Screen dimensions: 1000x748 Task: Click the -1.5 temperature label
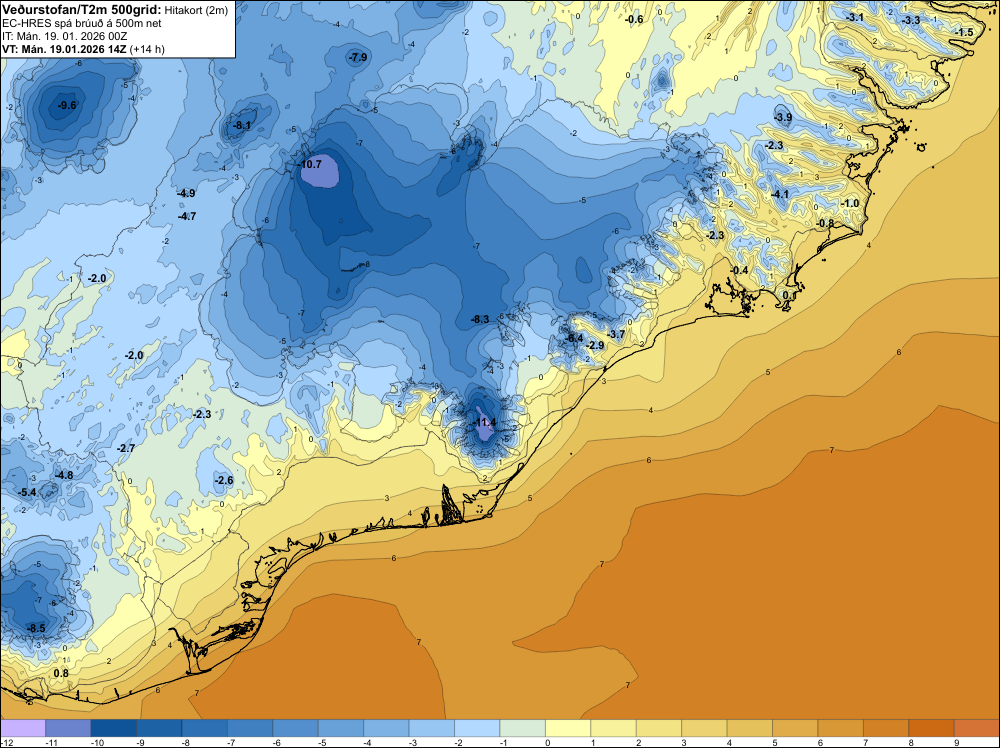pyautogui.click(x=963, y=32)
